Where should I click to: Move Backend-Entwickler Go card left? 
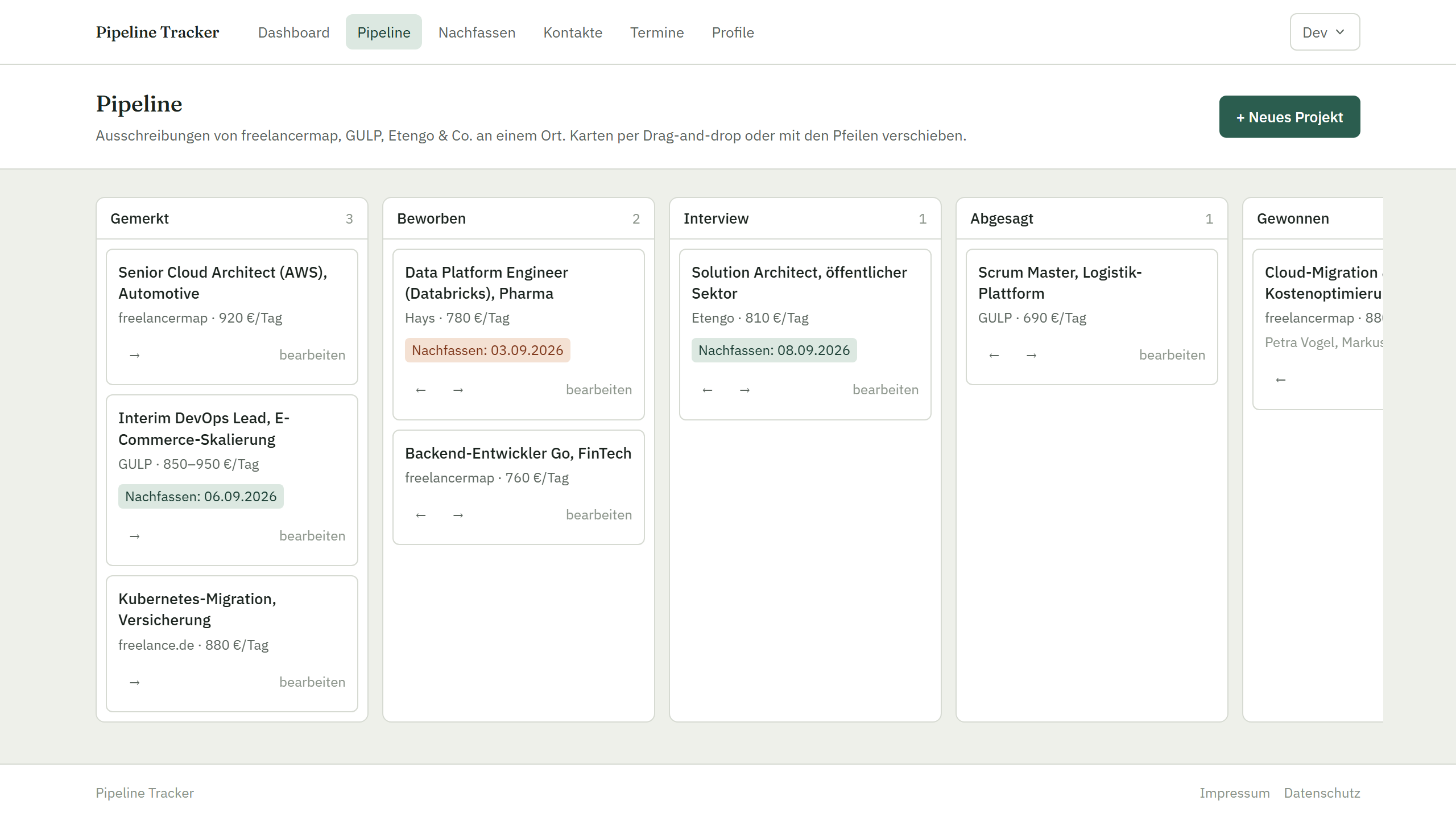click(421, 515)
